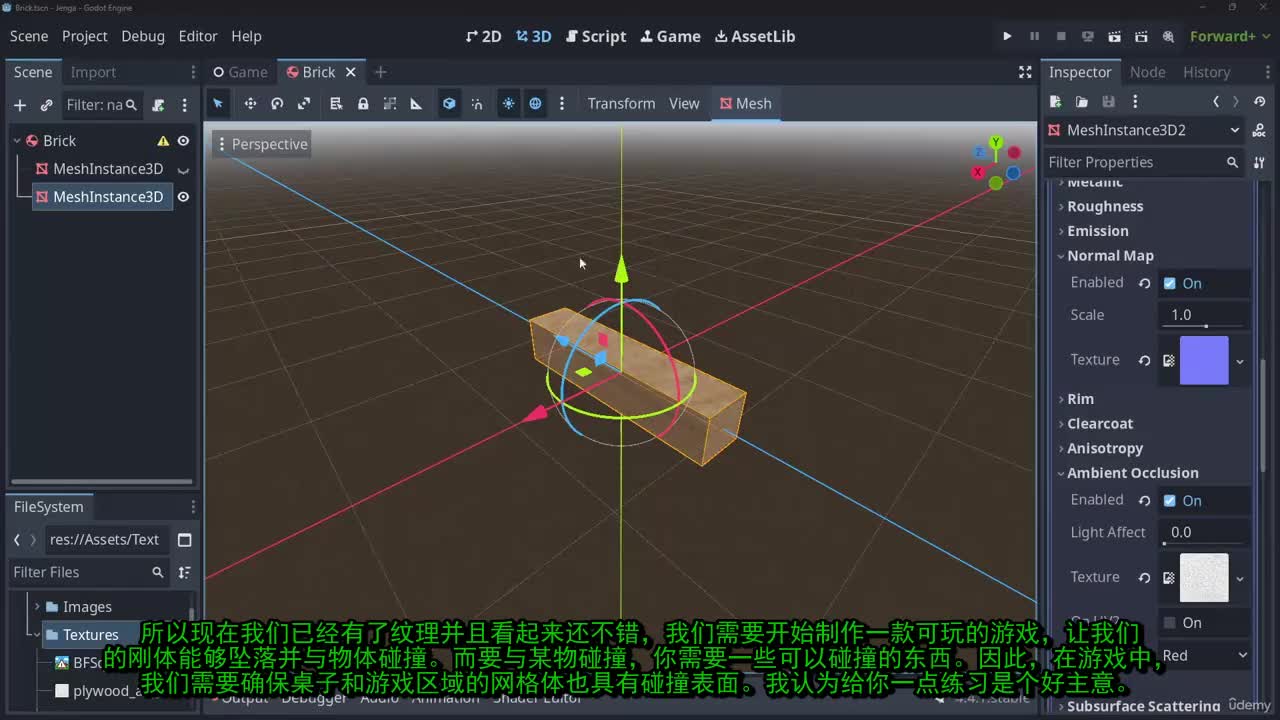Toggle Brick node visibility eye
This screenshot has height=720, width=1280.
[x=183, y=141]
